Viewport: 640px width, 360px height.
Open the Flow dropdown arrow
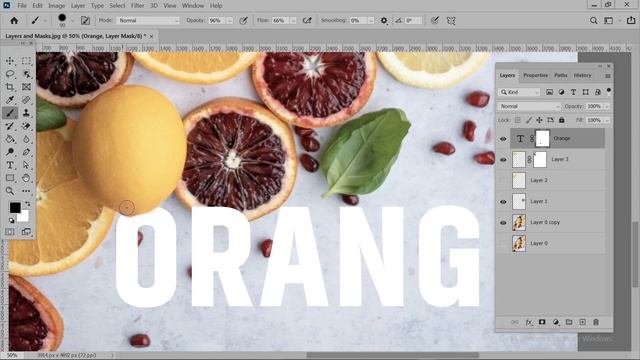293,20
